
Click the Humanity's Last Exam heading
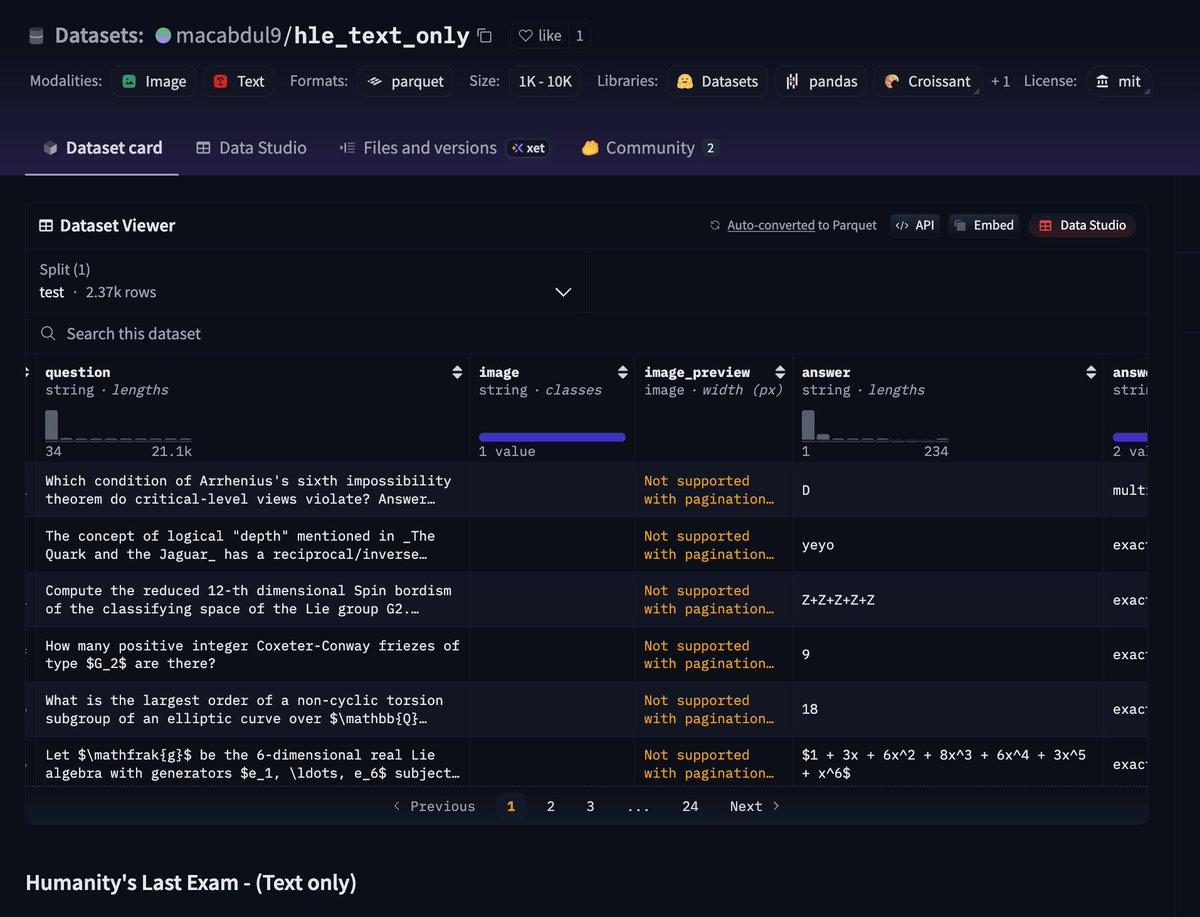[x=191, y=882]
